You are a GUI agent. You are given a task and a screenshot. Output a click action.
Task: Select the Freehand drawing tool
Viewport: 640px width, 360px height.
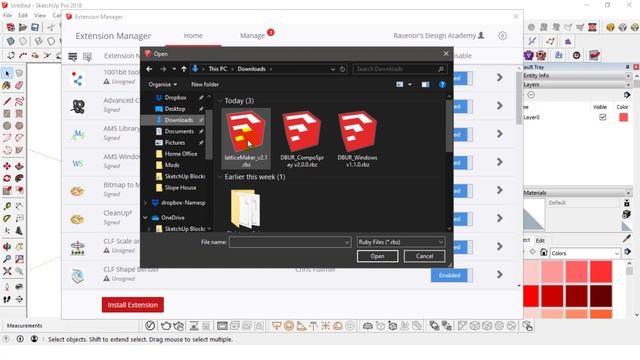[x=19, y=101]
